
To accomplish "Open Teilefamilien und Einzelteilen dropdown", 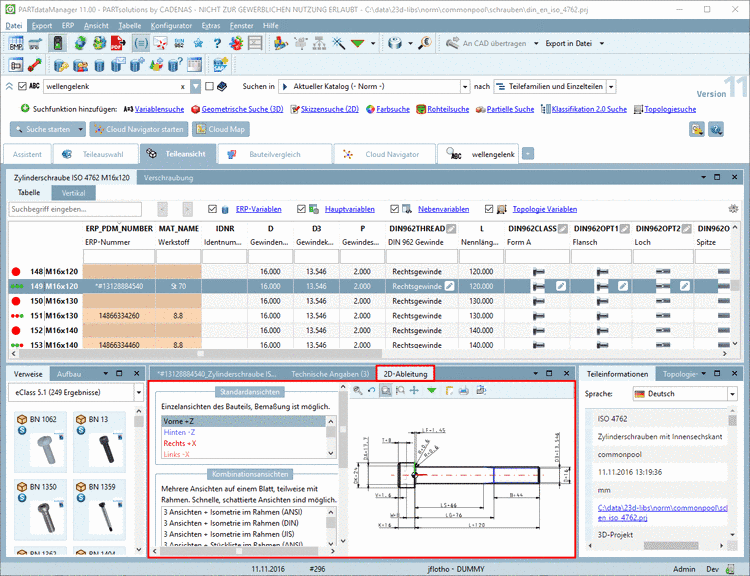I will pos(611,87).
